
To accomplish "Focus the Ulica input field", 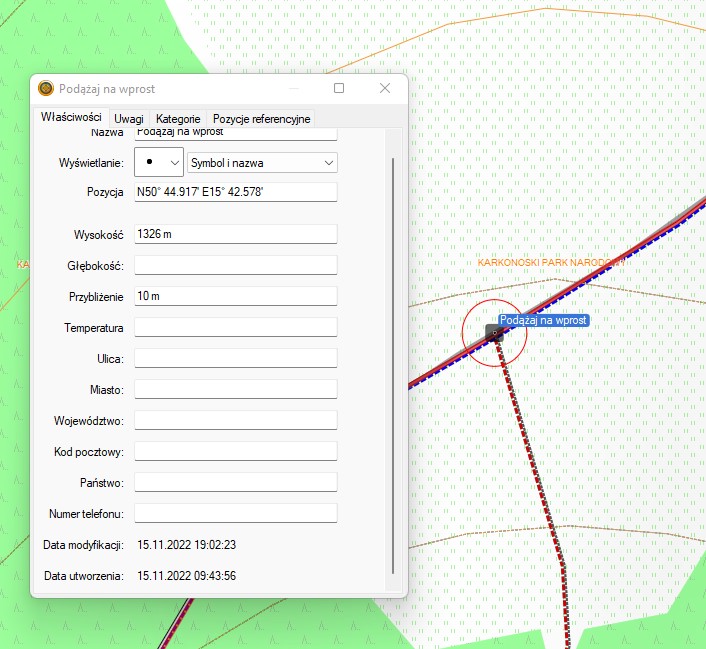I will 235,358.
